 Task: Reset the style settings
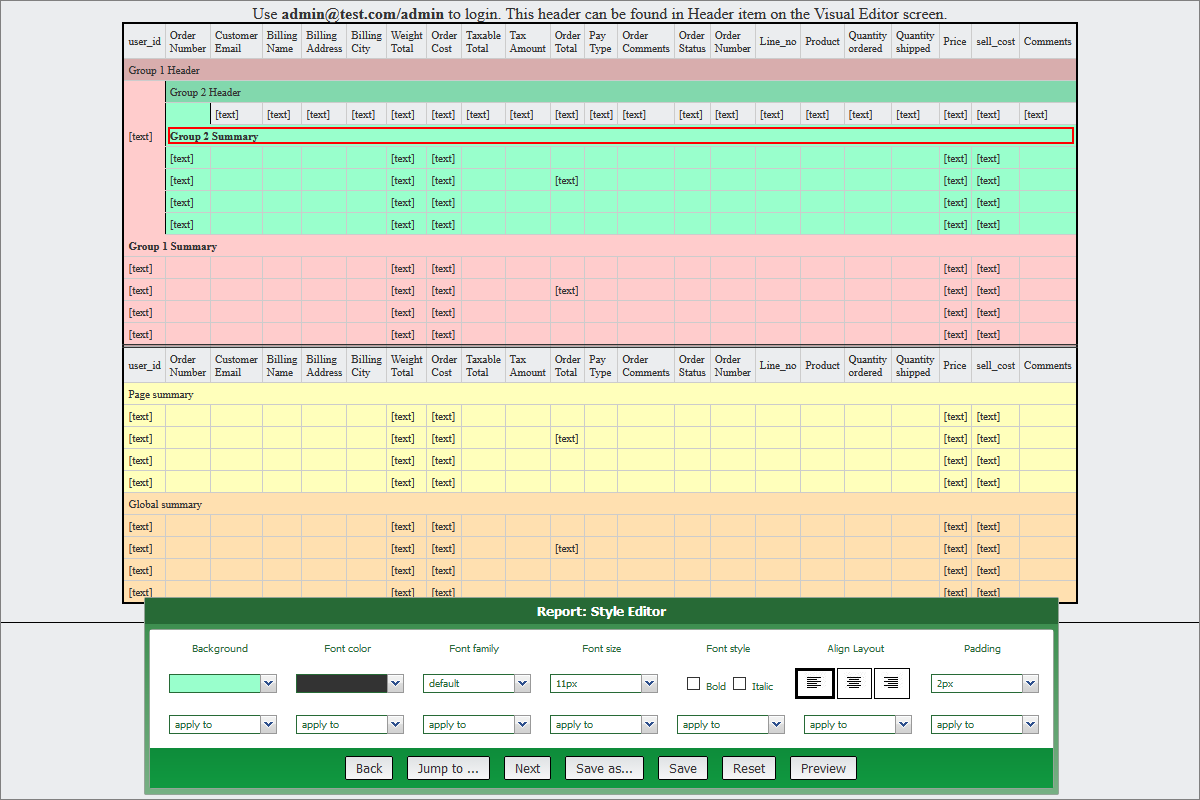pyautogui.click(x=748, y=768)
